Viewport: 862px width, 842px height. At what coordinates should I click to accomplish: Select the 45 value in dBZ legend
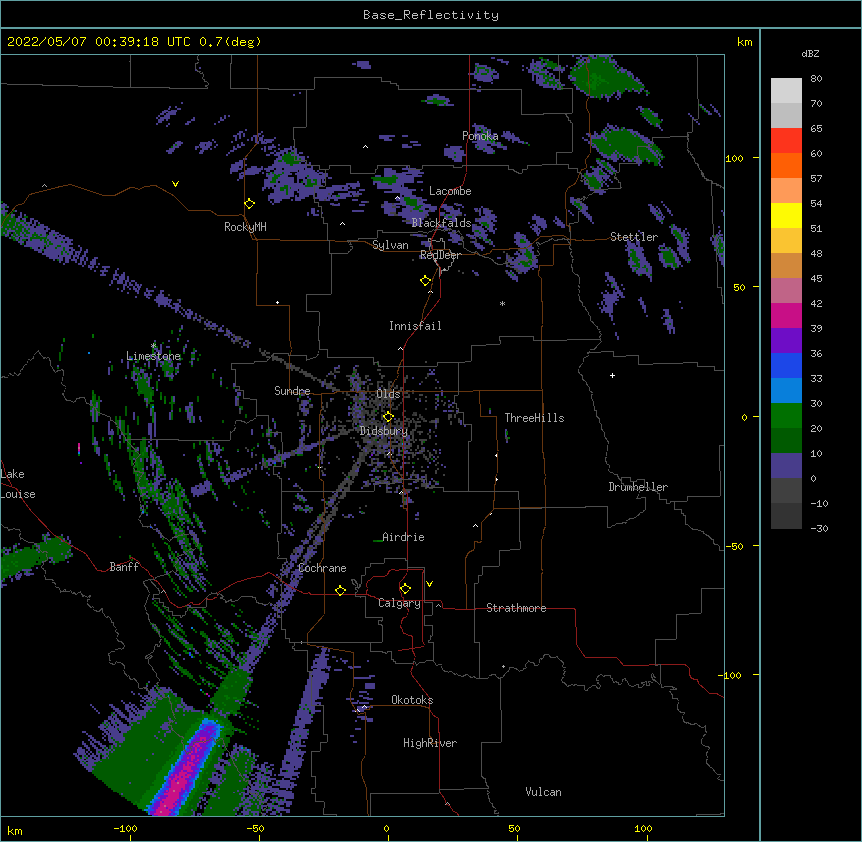[x=816, y=279]
